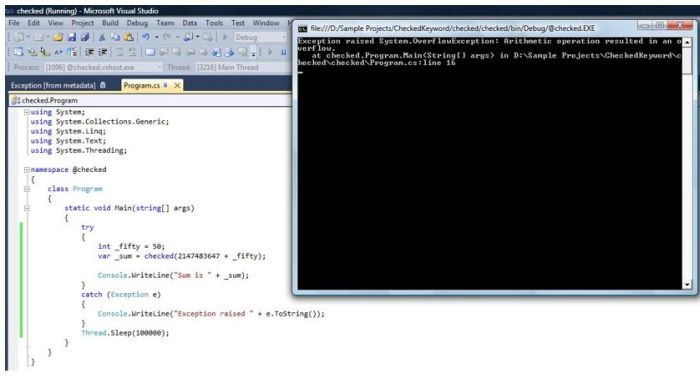This screenshot has height=384, width=700.
Task: Click the Open File folder icon
Action: point(58,37)
